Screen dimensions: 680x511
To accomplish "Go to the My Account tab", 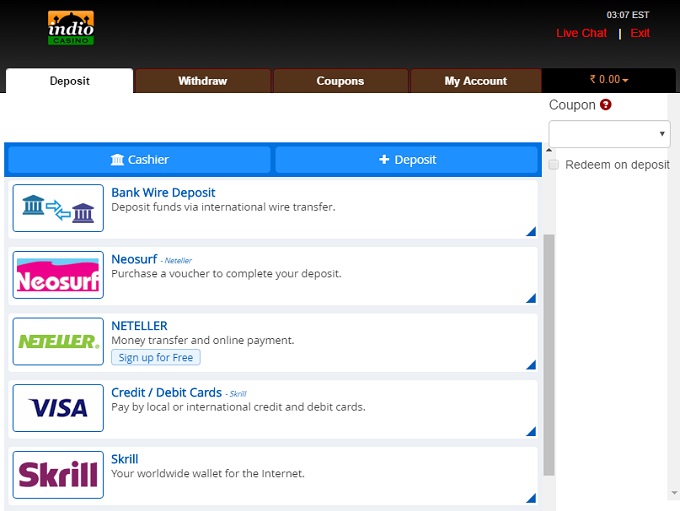I will pos(475,81).
